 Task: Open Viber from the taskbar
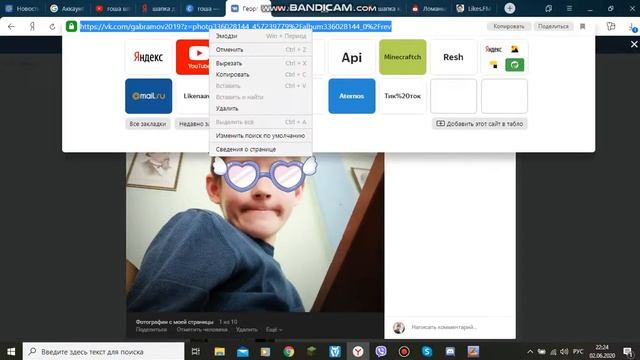[381, 351]
